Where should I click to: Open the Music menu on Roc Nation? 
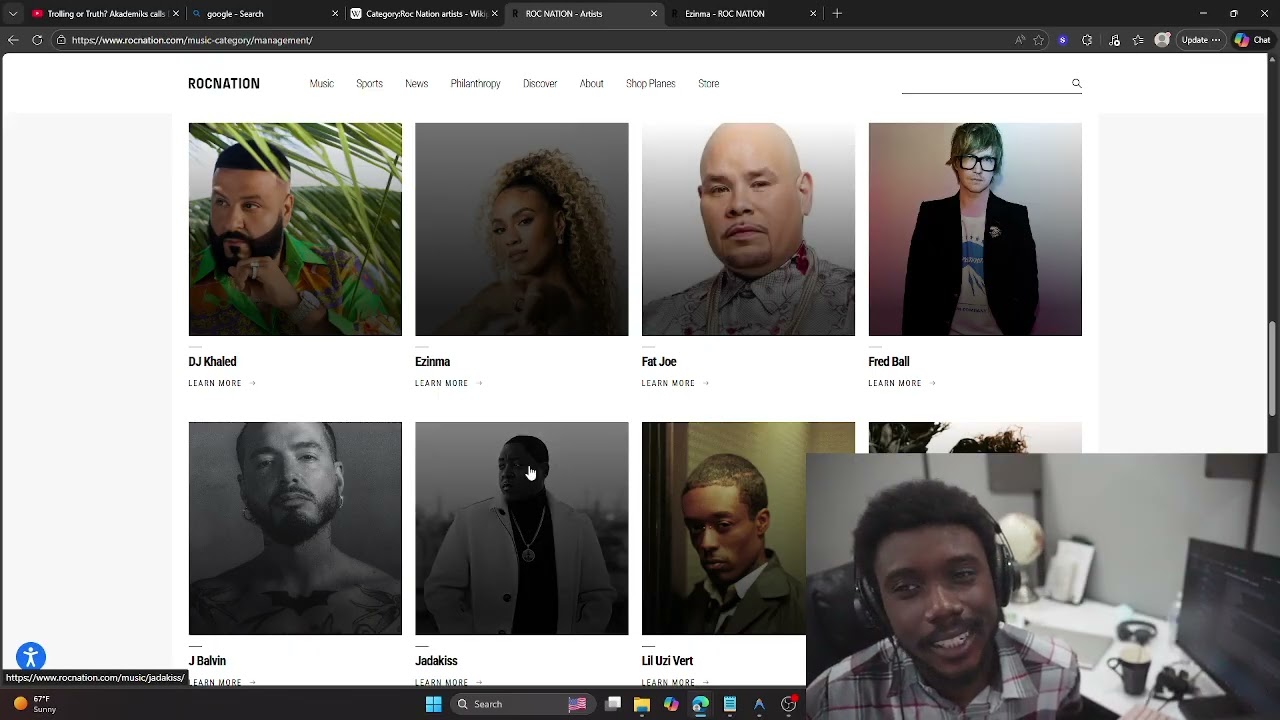coord(322,84)
